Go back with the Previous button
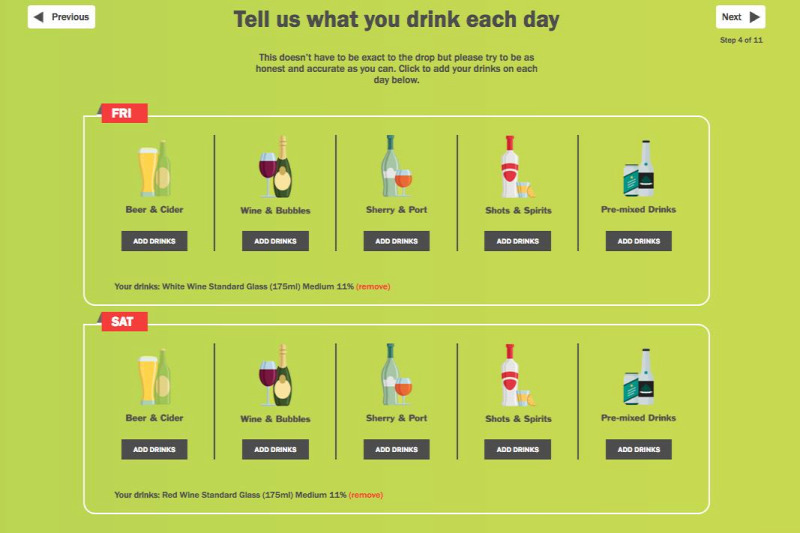Screen dimensions: 800x533 coord(61,17)
